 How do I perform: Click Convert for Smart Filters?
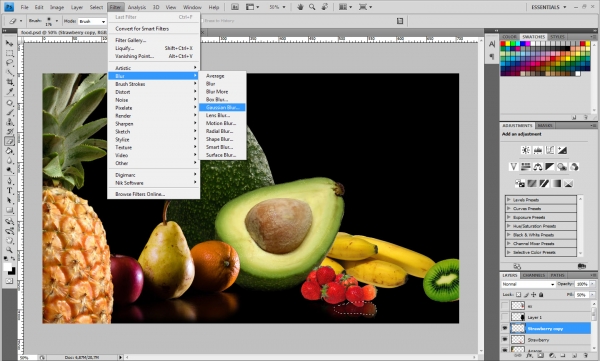[154, 29]
